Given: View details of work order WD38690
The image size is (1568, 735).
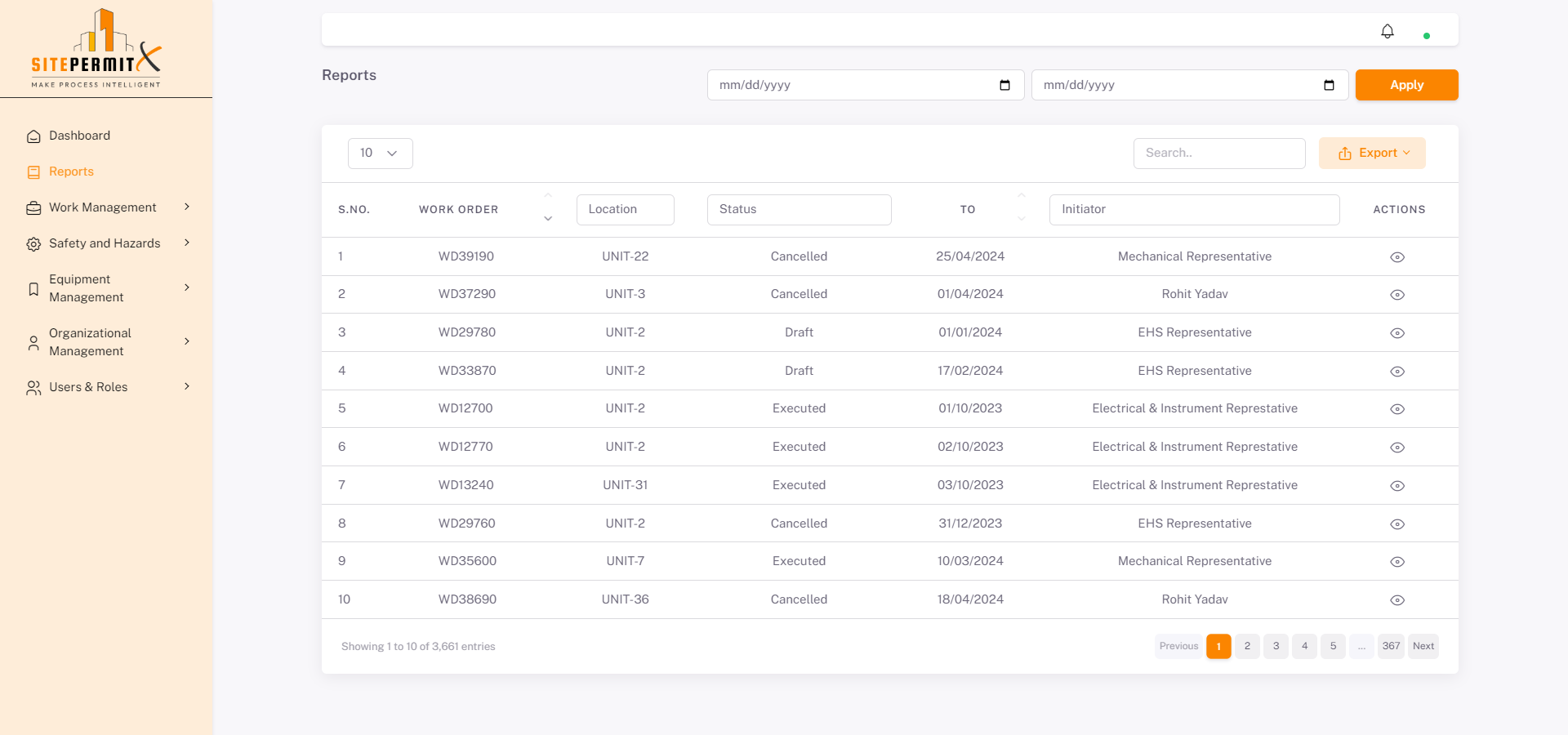Looking at the screenshot, I should pos(1397,600).
